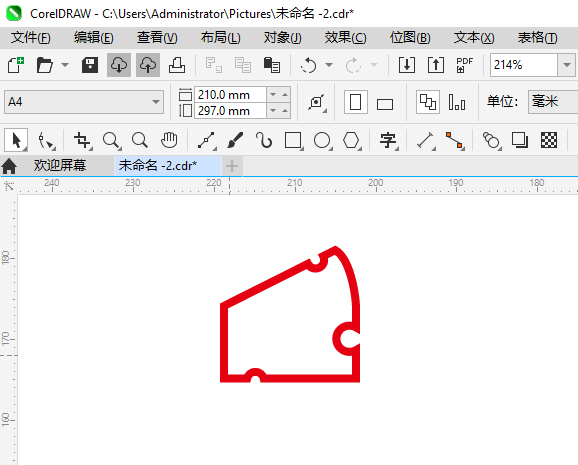The image size is (578, 465).
Task: Click the auto-fit page icon
Action: (x=317, y=102)
